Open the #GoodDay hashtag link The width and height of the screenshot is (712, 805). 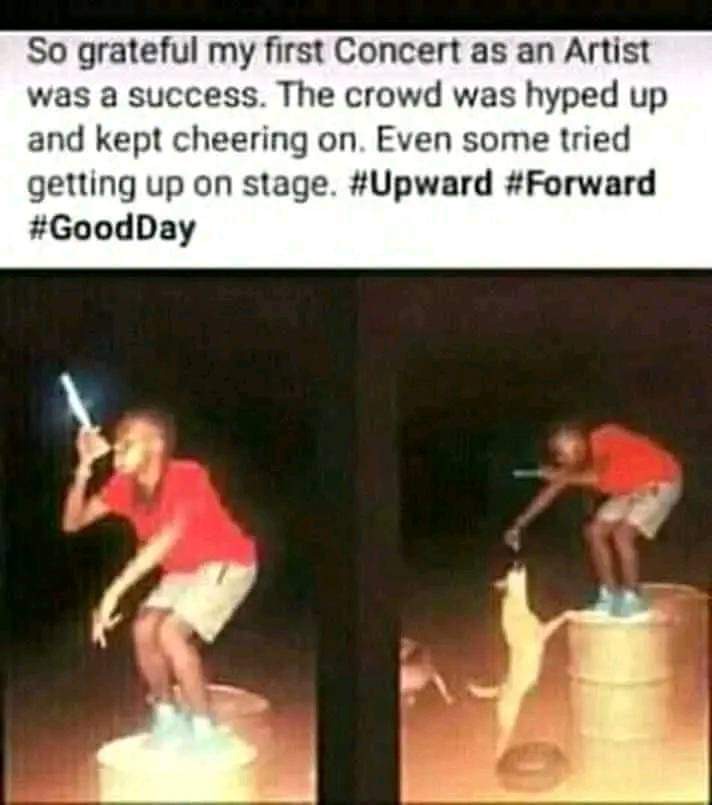pyautogui.click(x=111, y=230)
